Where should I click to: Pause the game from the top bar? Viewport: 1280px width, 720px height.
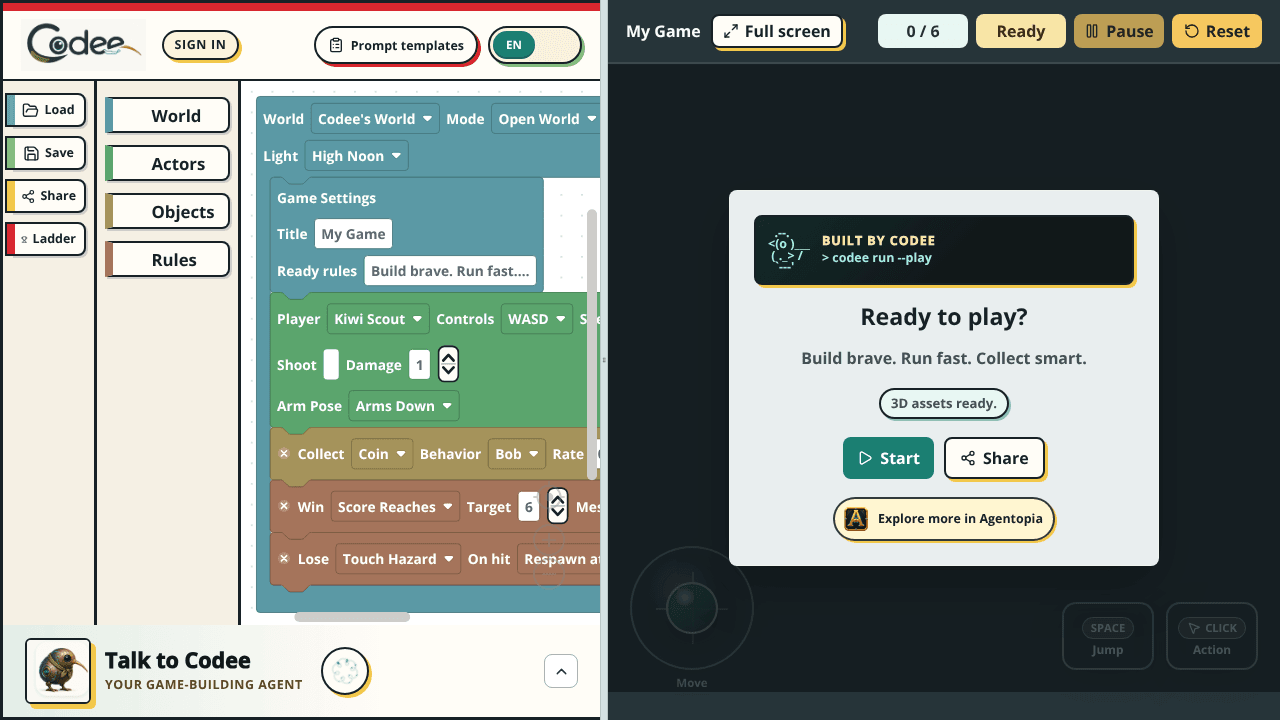pyautogui.click(x=1119, y=31)
